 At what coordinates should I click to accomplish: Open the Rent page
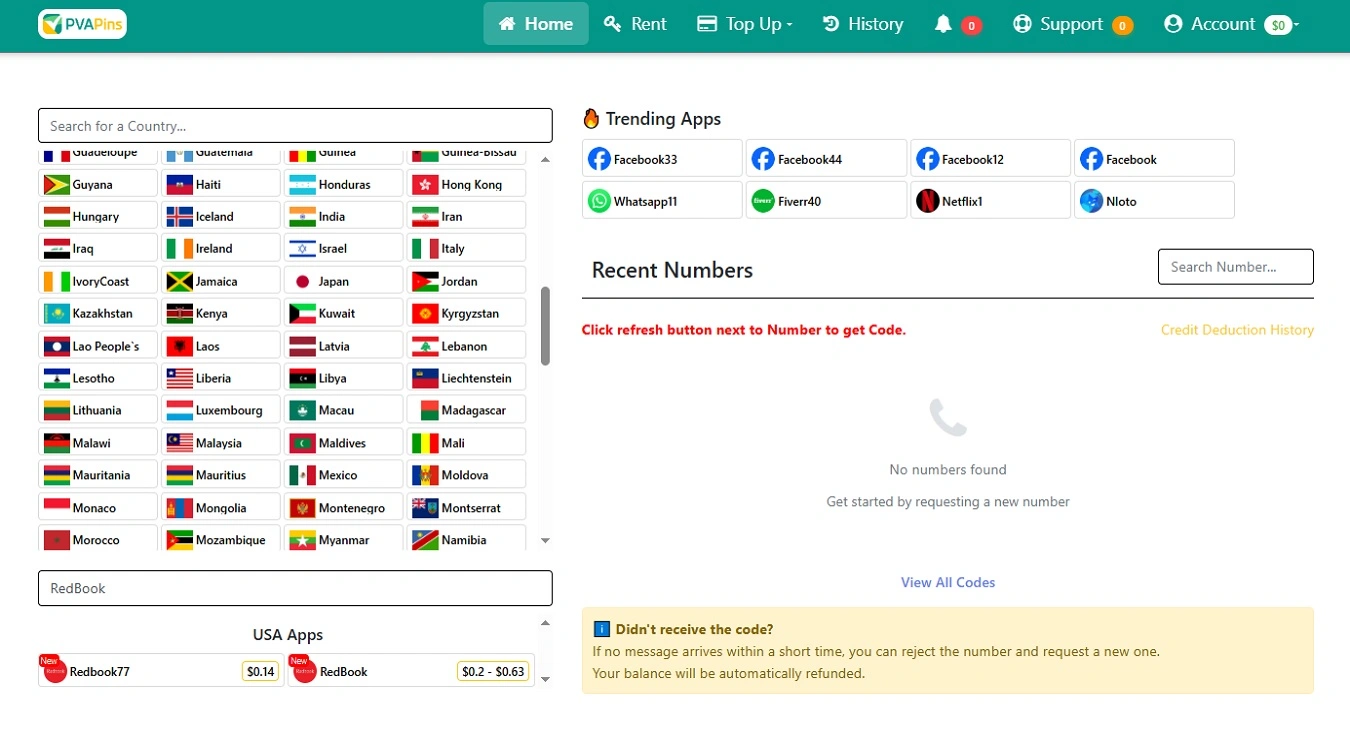click(x=635, y=24)
